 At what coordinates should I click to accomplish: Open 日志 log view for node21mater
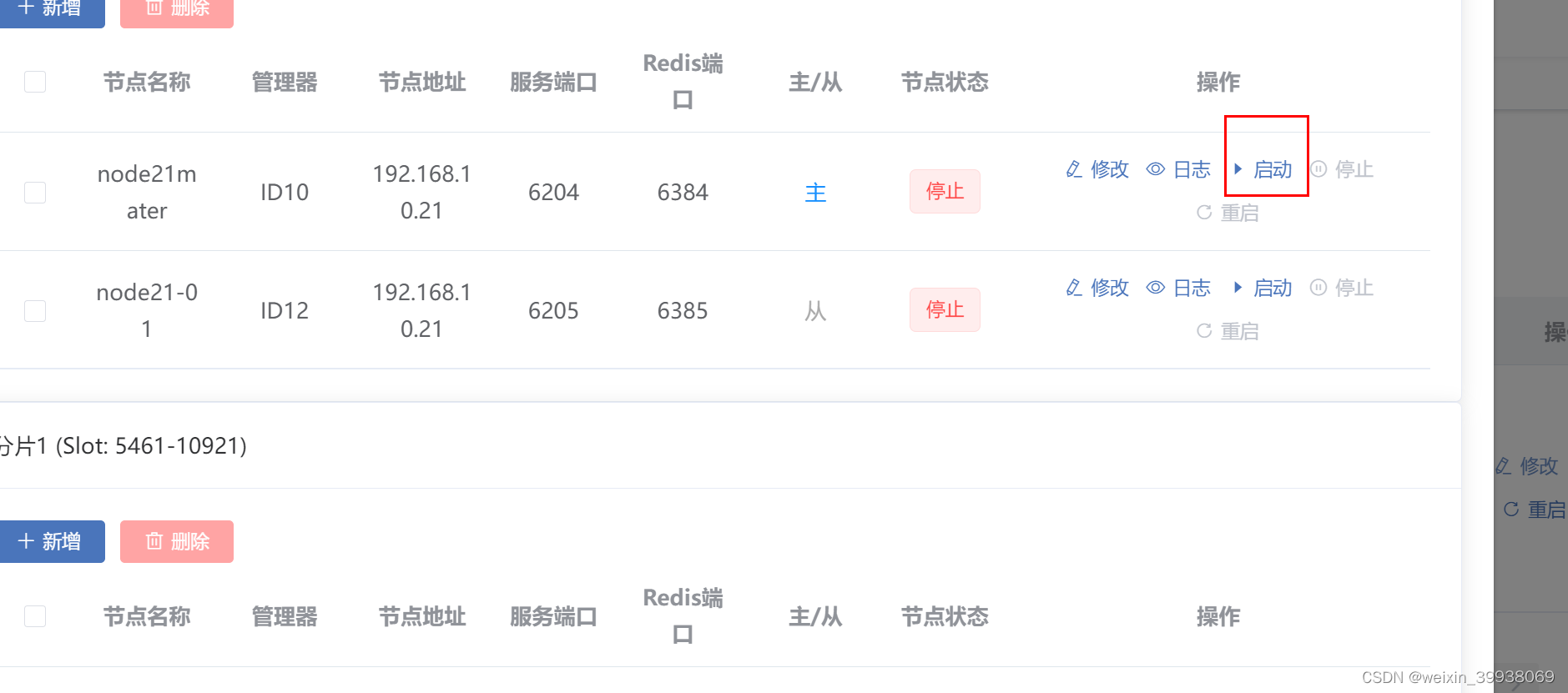pos(1178,169)
